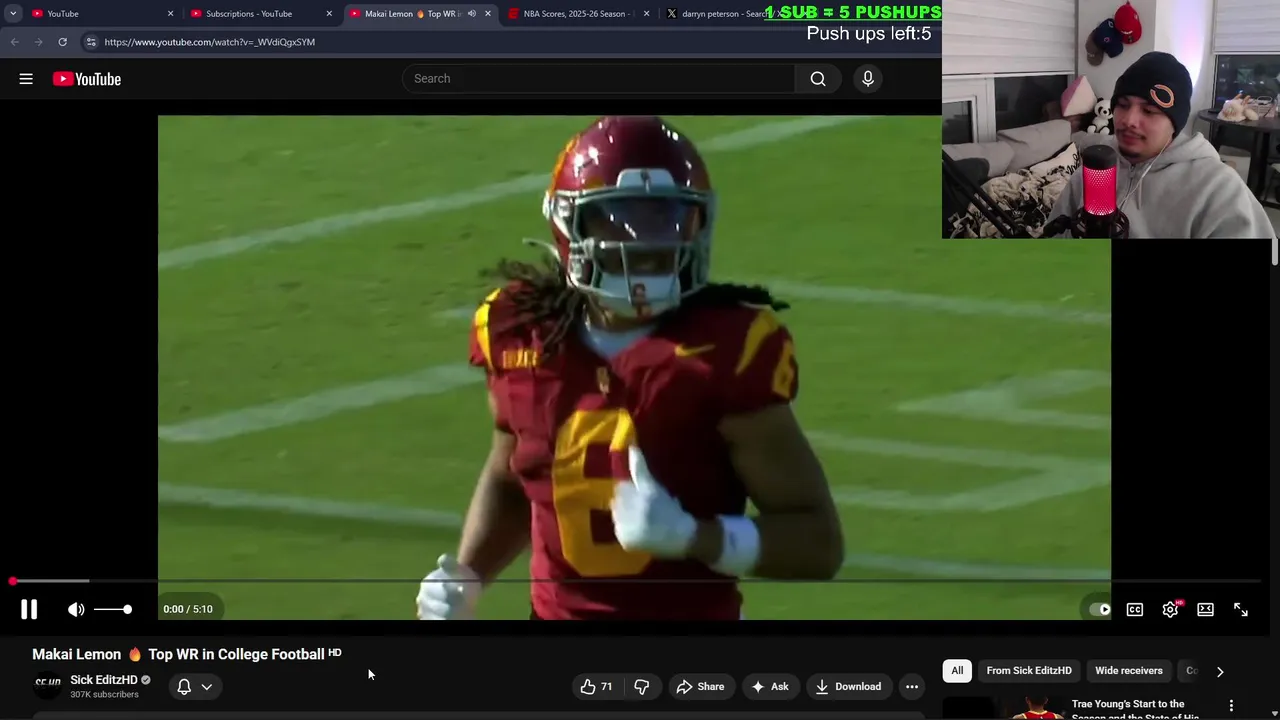1280x720 pixels.
Task: Go back in browser history
Action: pos(14,42)
